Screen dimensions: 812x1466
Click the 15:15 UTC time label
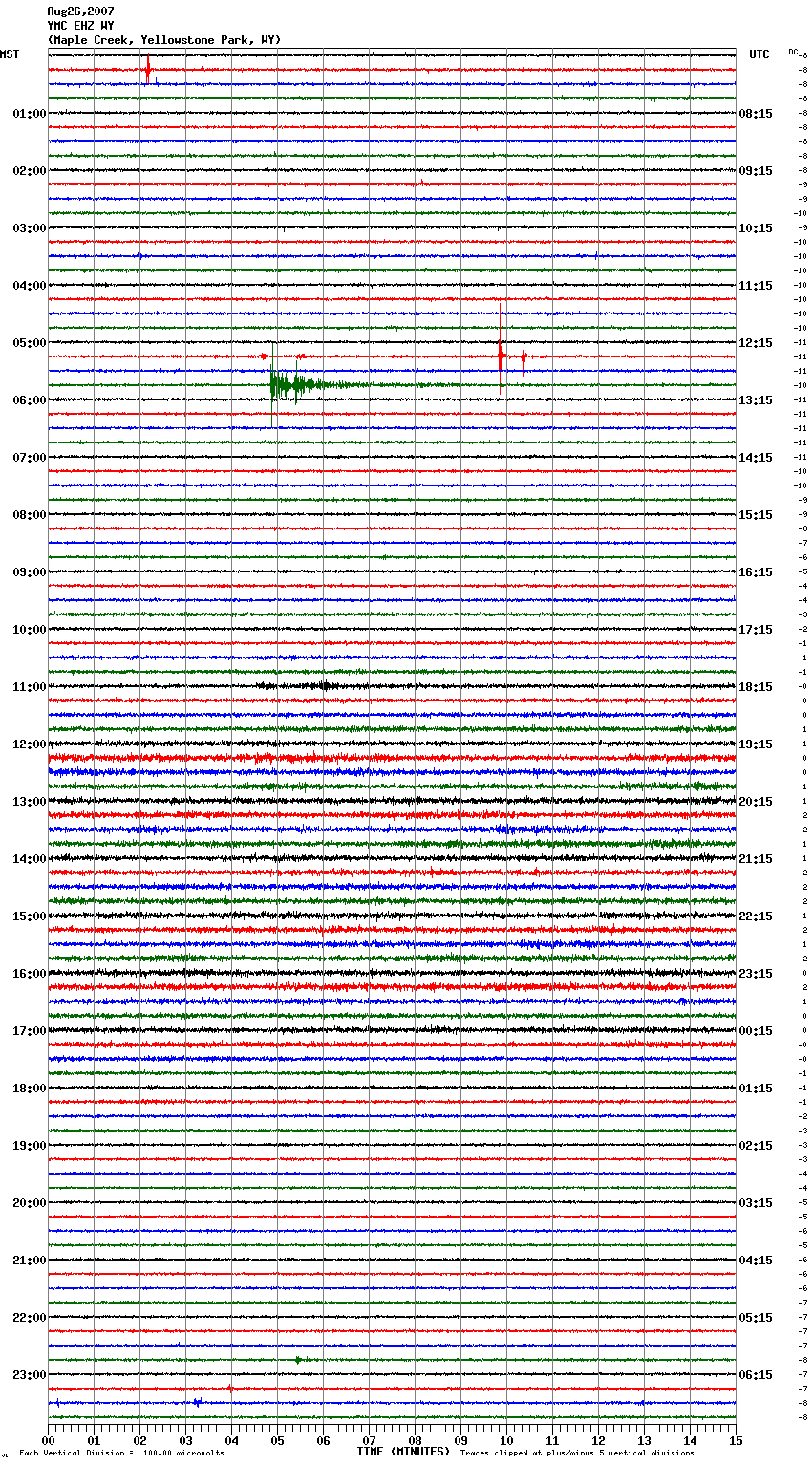click(756, 515)
